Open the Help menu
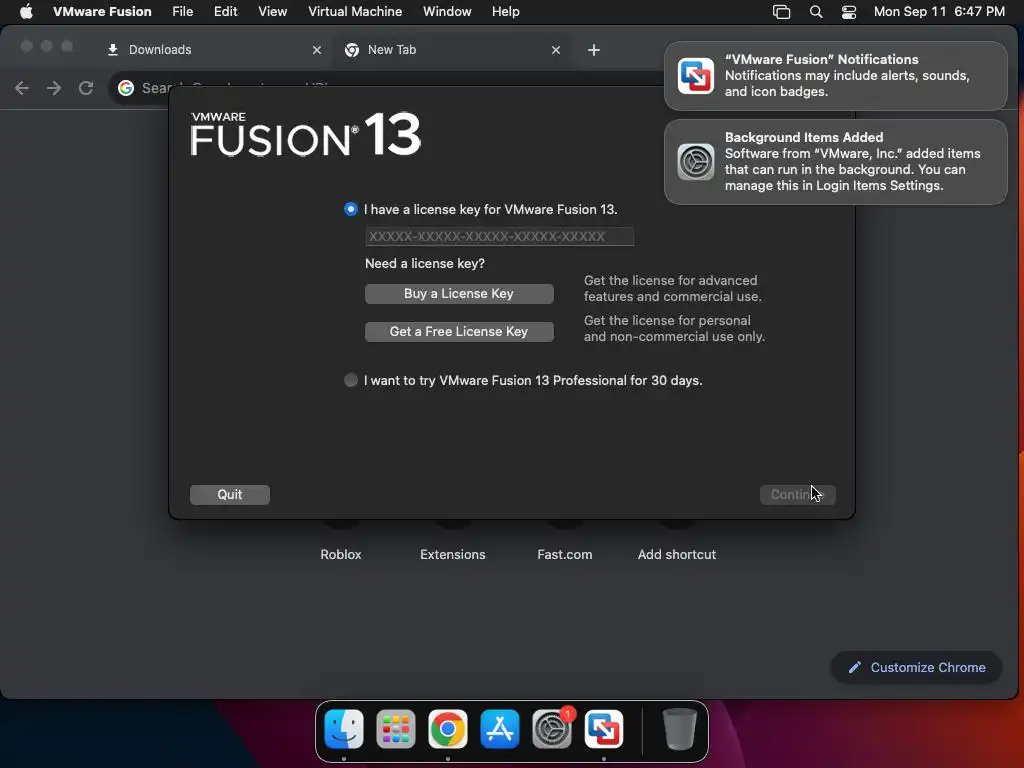 pyautogui.click(x=505, y=12)
